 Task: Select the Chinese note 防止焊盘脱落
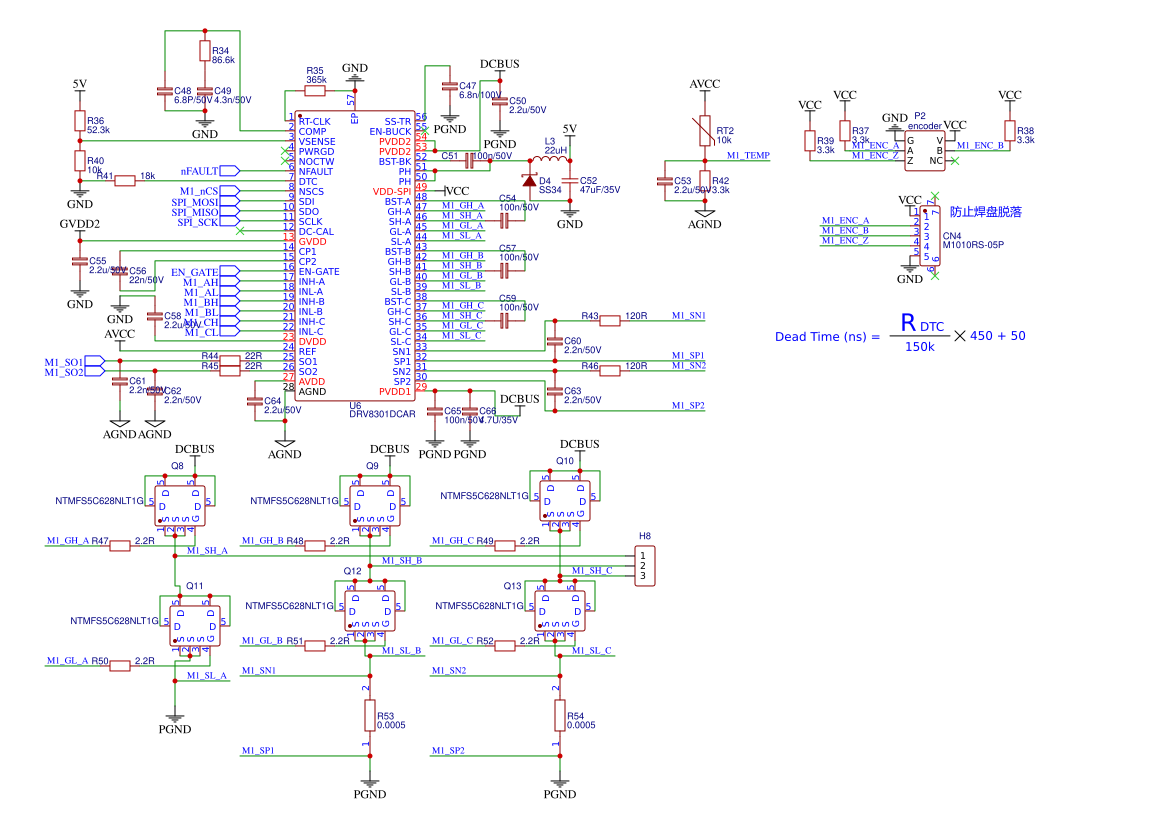pyautogui.click(x=986, y=212)
